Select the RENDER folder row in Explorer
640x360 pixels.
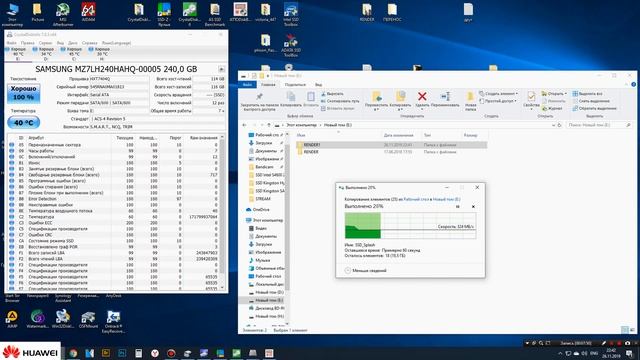click(x=391, y=151)
